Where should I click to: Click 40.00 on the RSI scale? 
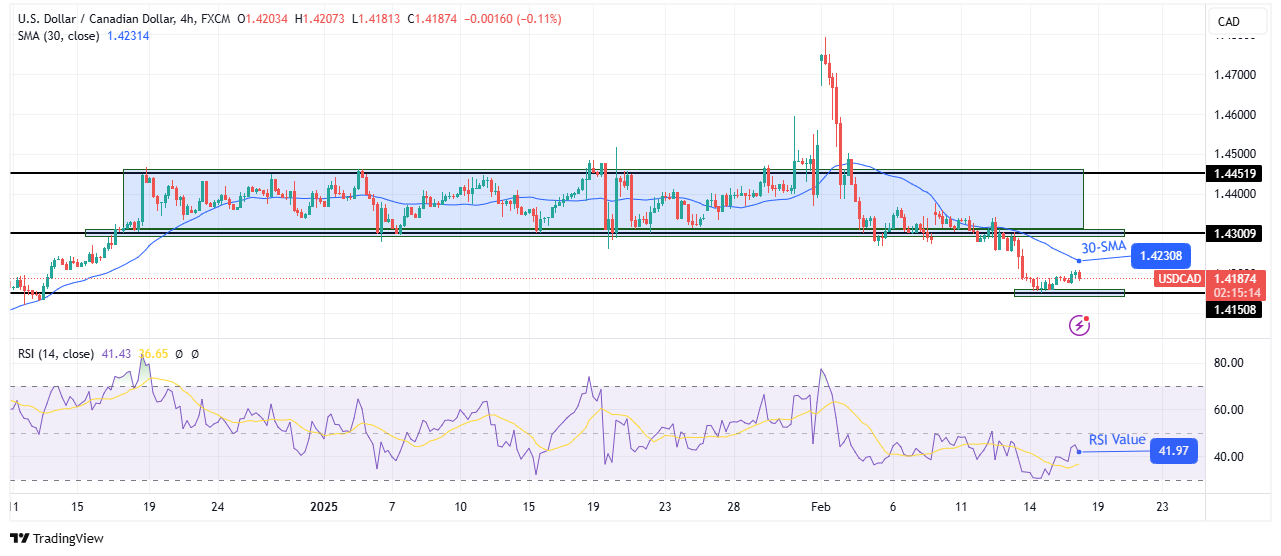coord(1230,457)
